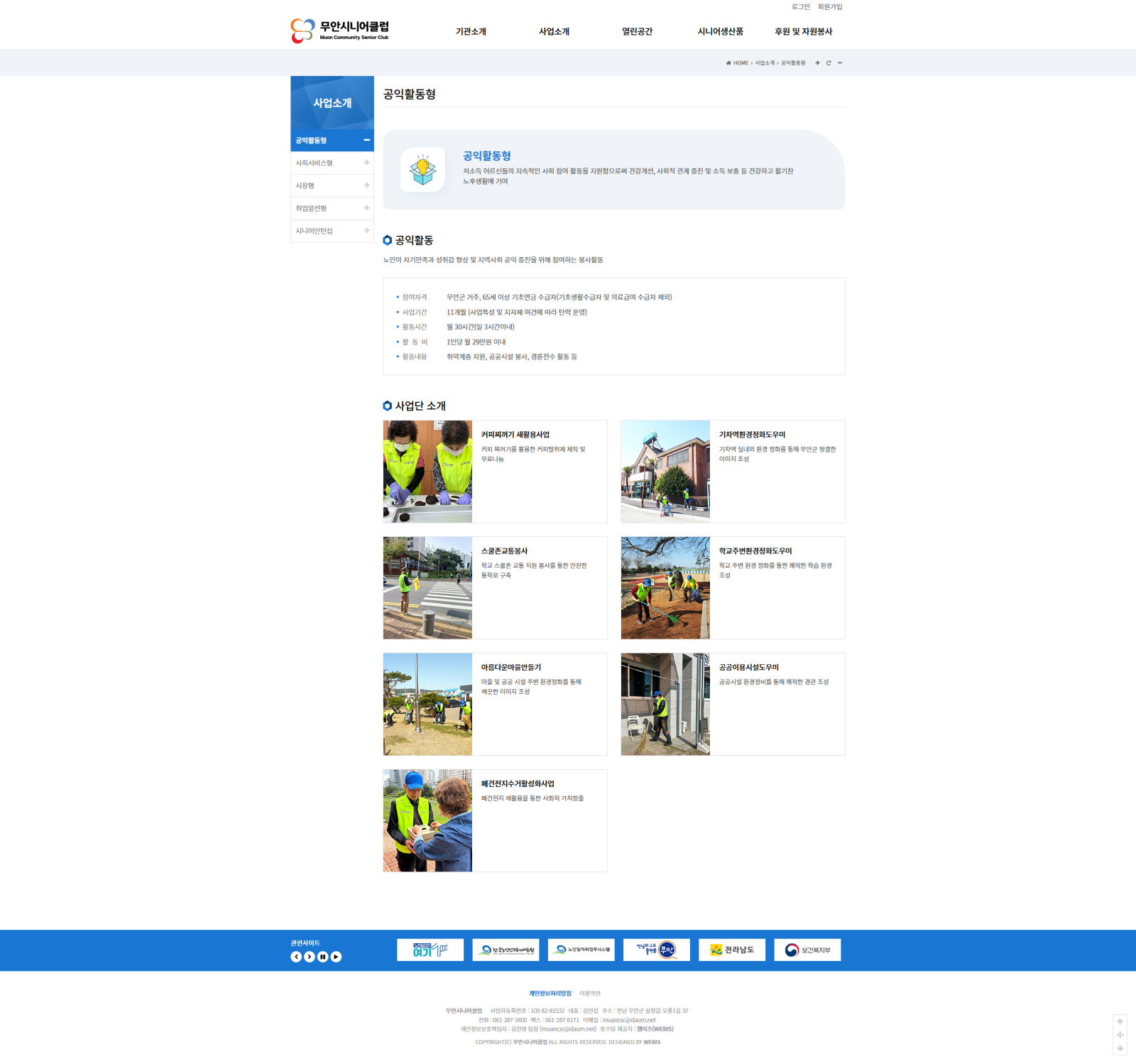Click scroll-to-top arrow at bottom right

(1120, 1022)
